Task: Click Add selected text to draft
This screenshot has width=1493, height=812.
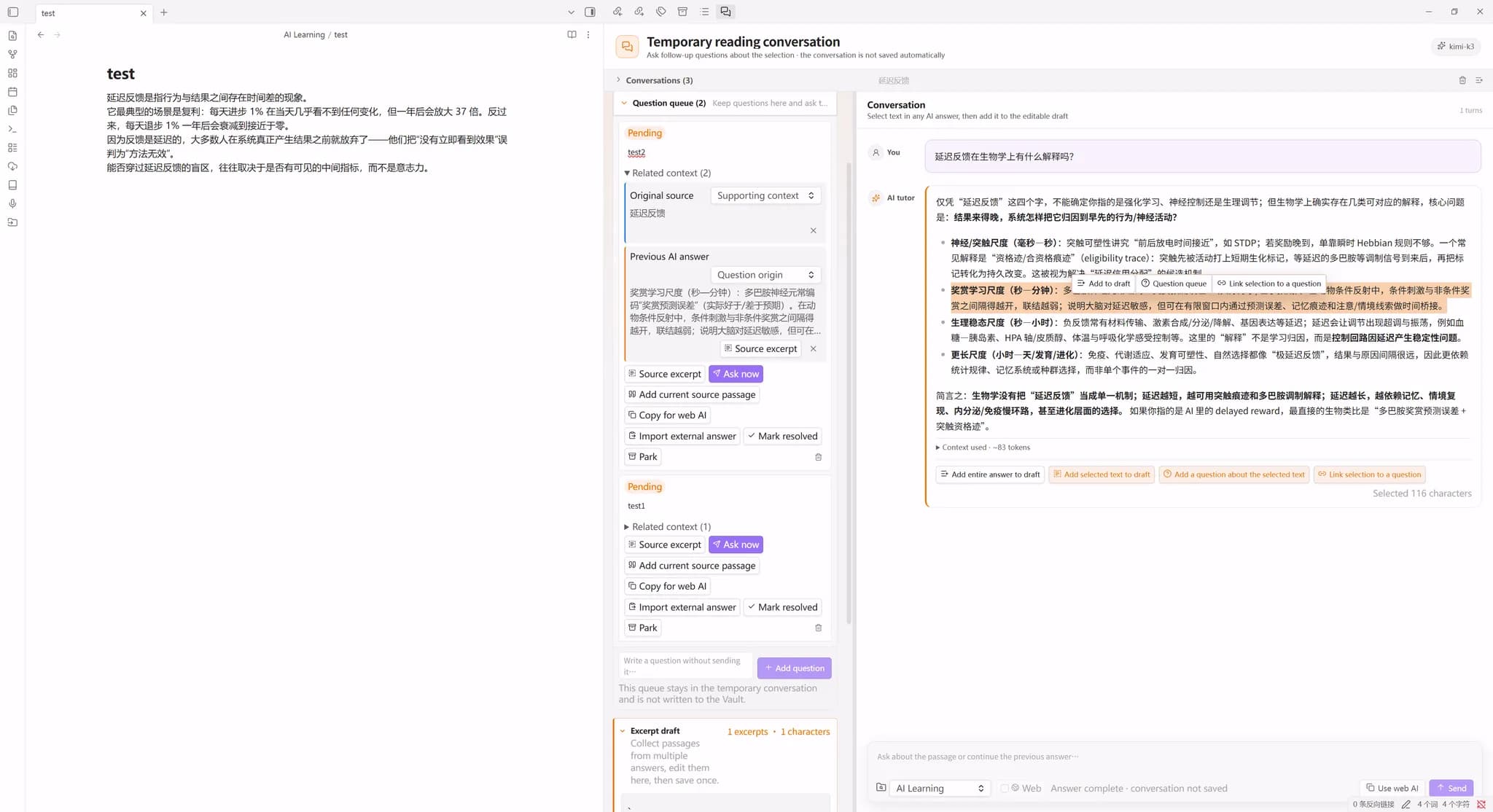Action: coord(1102,475)
